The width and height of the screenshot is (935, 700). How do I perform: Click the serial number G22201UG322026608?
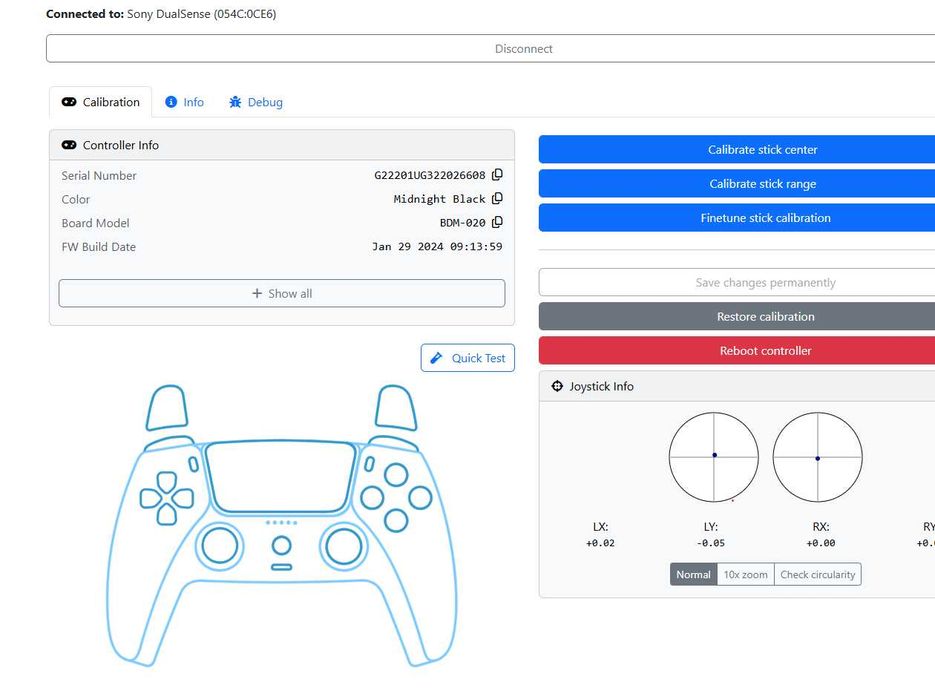tap(429, 175)
